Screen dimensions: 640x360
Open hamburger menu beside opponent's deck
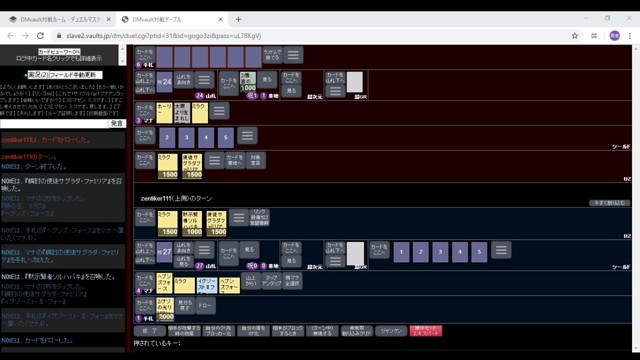point(204,80)
